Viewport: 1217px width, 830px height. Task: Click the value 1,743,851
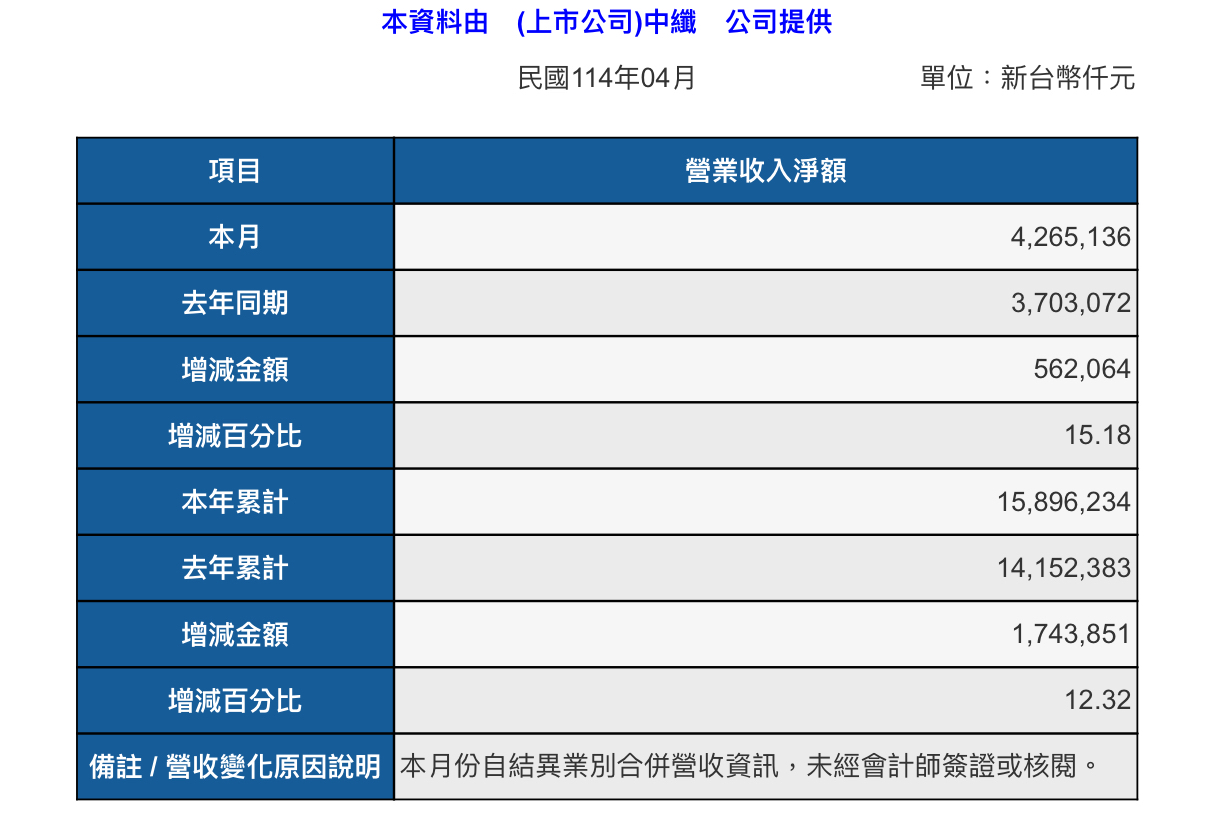1071,634
